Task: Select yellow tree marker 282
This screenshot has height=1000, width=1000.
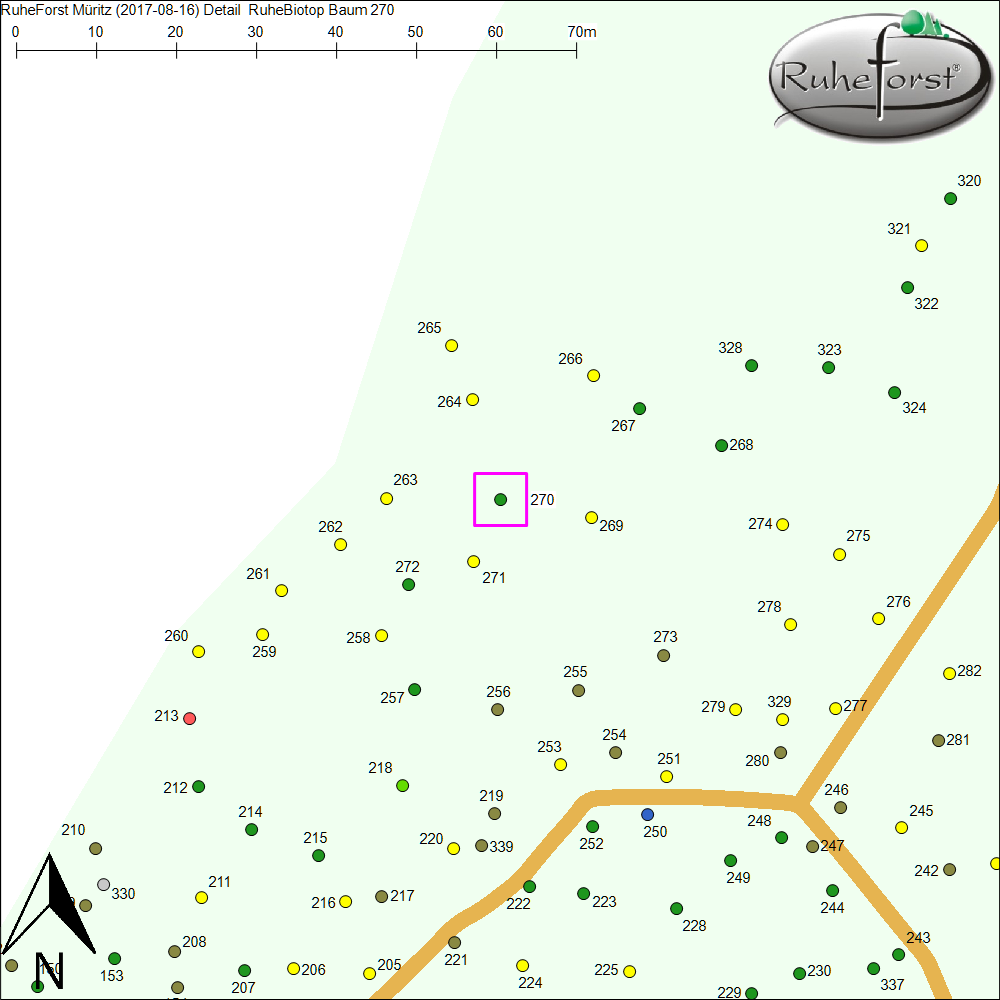Action: pos(949,673)
